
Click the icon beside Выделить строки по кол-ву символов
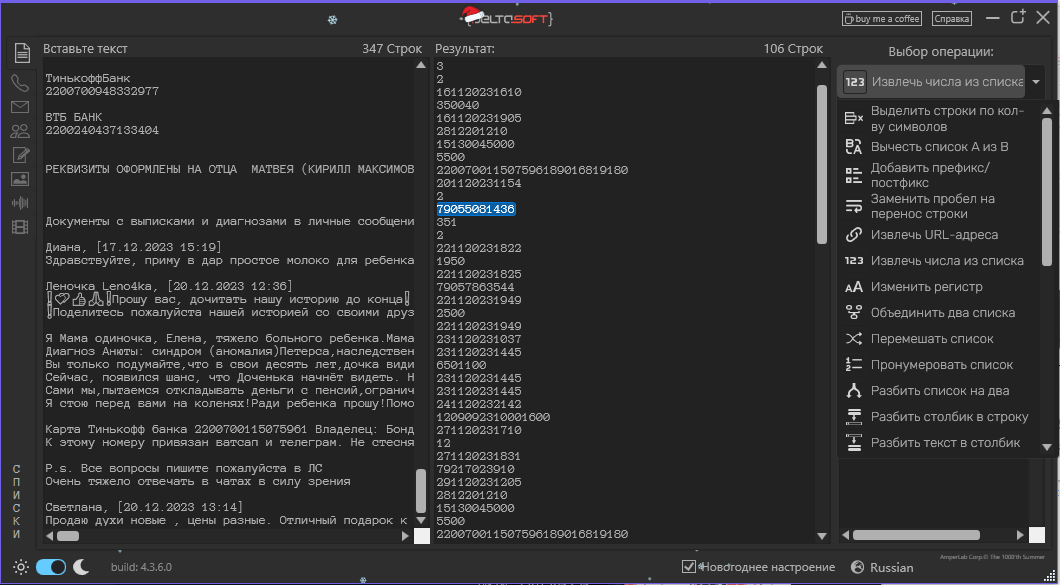click(x=854, y=118)
